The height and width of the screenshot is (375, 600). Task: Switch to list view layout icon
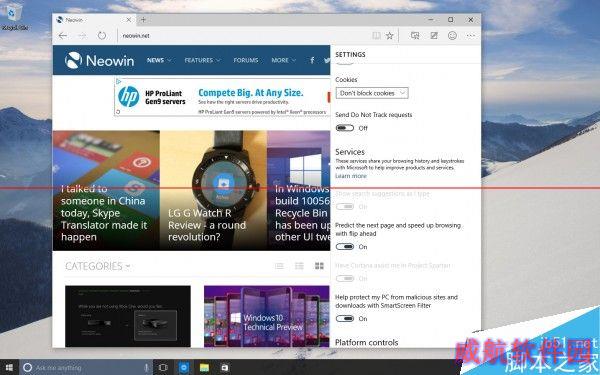(279, 266)
